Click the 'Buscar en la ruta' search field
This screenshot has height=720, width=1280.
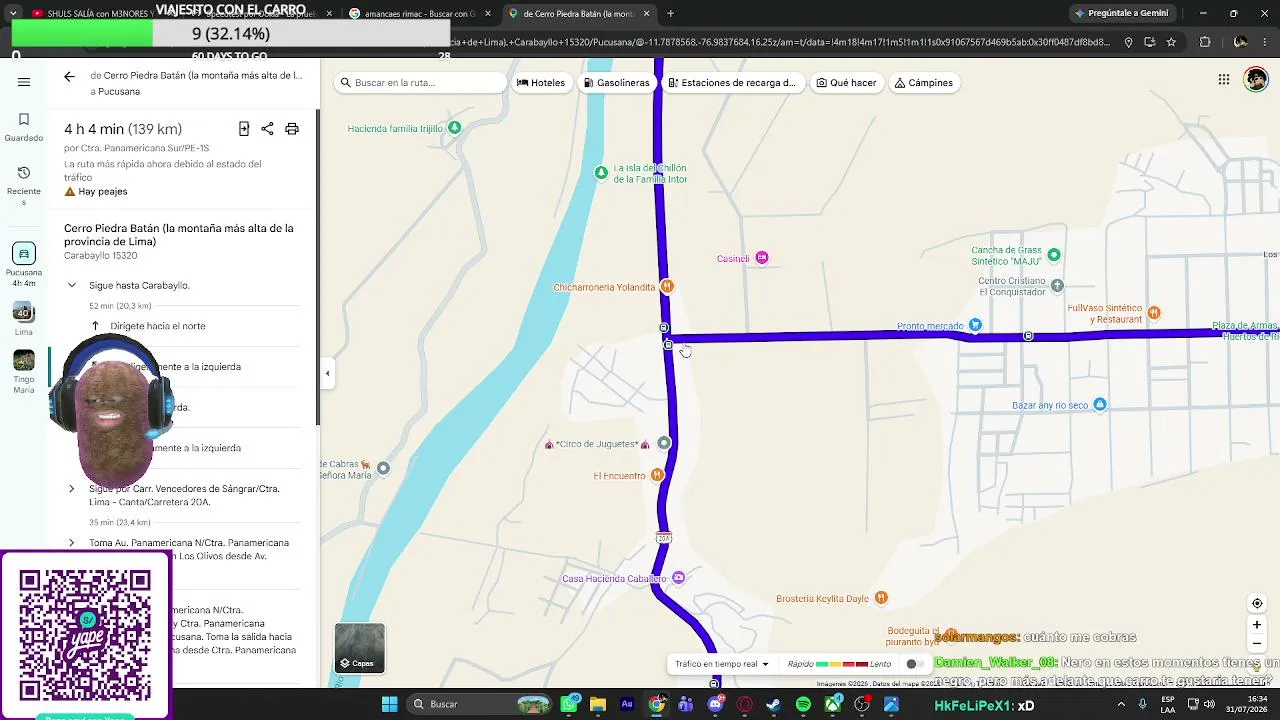(x=421, y=83)
